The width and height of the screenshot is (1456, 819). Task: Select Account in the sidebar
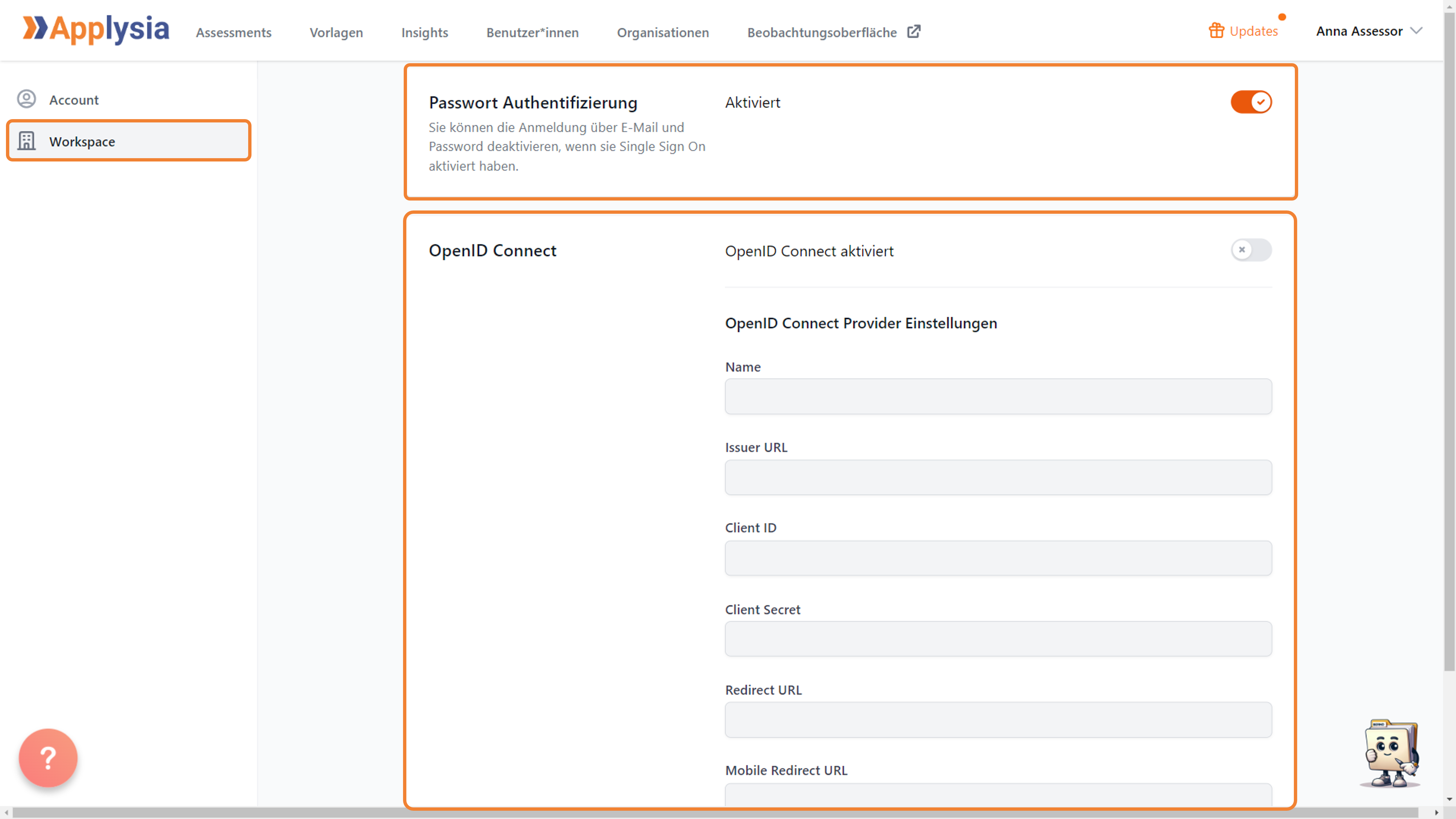(128, 100)
